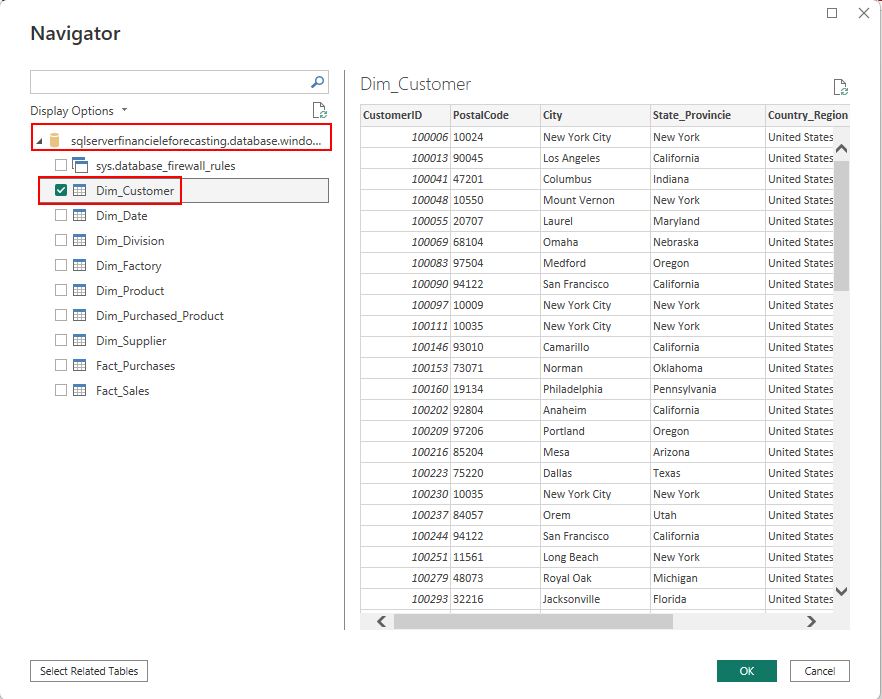Click the PostalCode column header

tap(495, 115)
